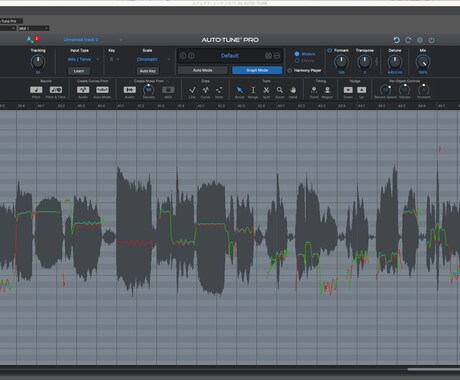Open the Key C dropdown
Image resolution: width=460 pixels, height=380 pixels.
(x=114, y=59)
